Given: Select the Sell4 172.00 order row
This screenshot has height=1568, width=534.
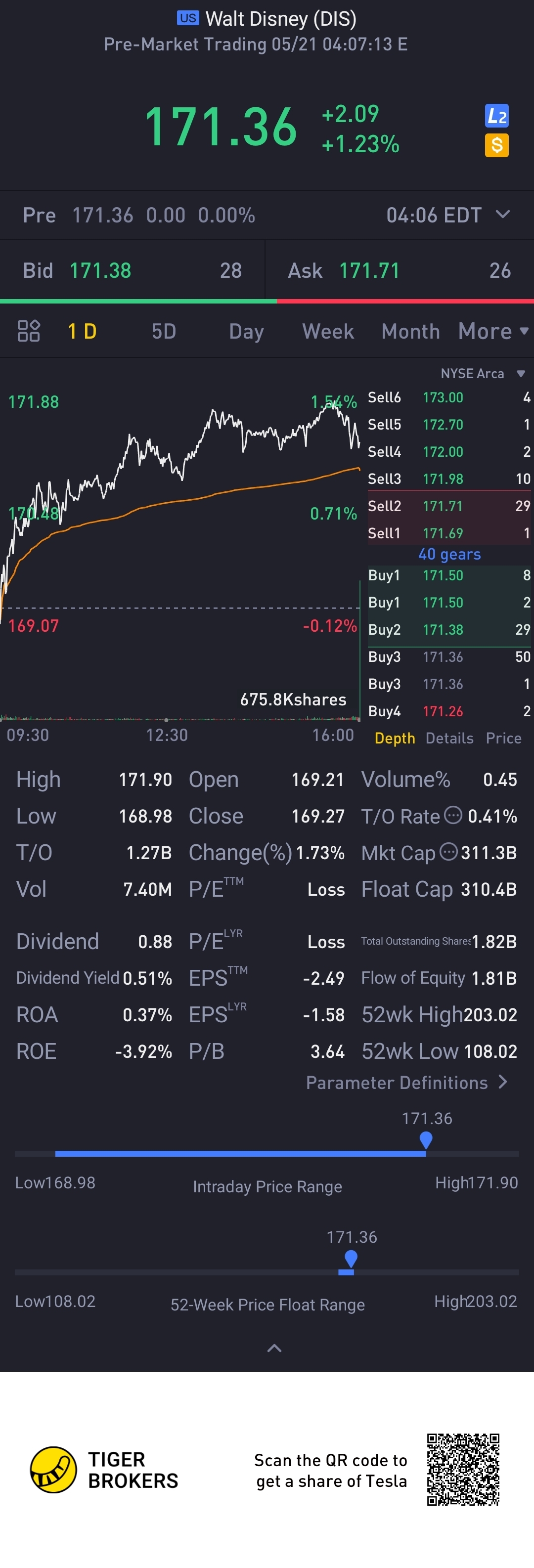Looking at the screenshot, I should coord(449,452).
